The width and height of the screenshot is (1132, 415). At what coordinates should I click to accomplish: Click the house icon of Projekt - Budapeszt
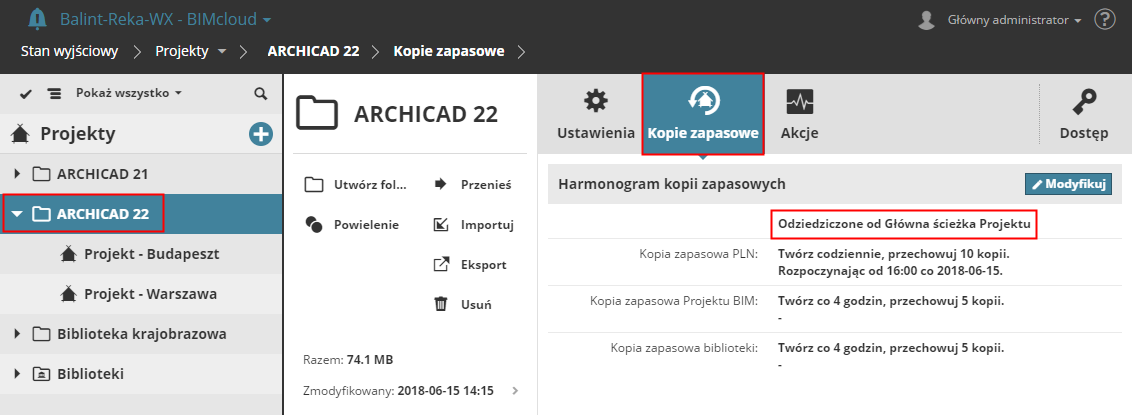point(68,254)
